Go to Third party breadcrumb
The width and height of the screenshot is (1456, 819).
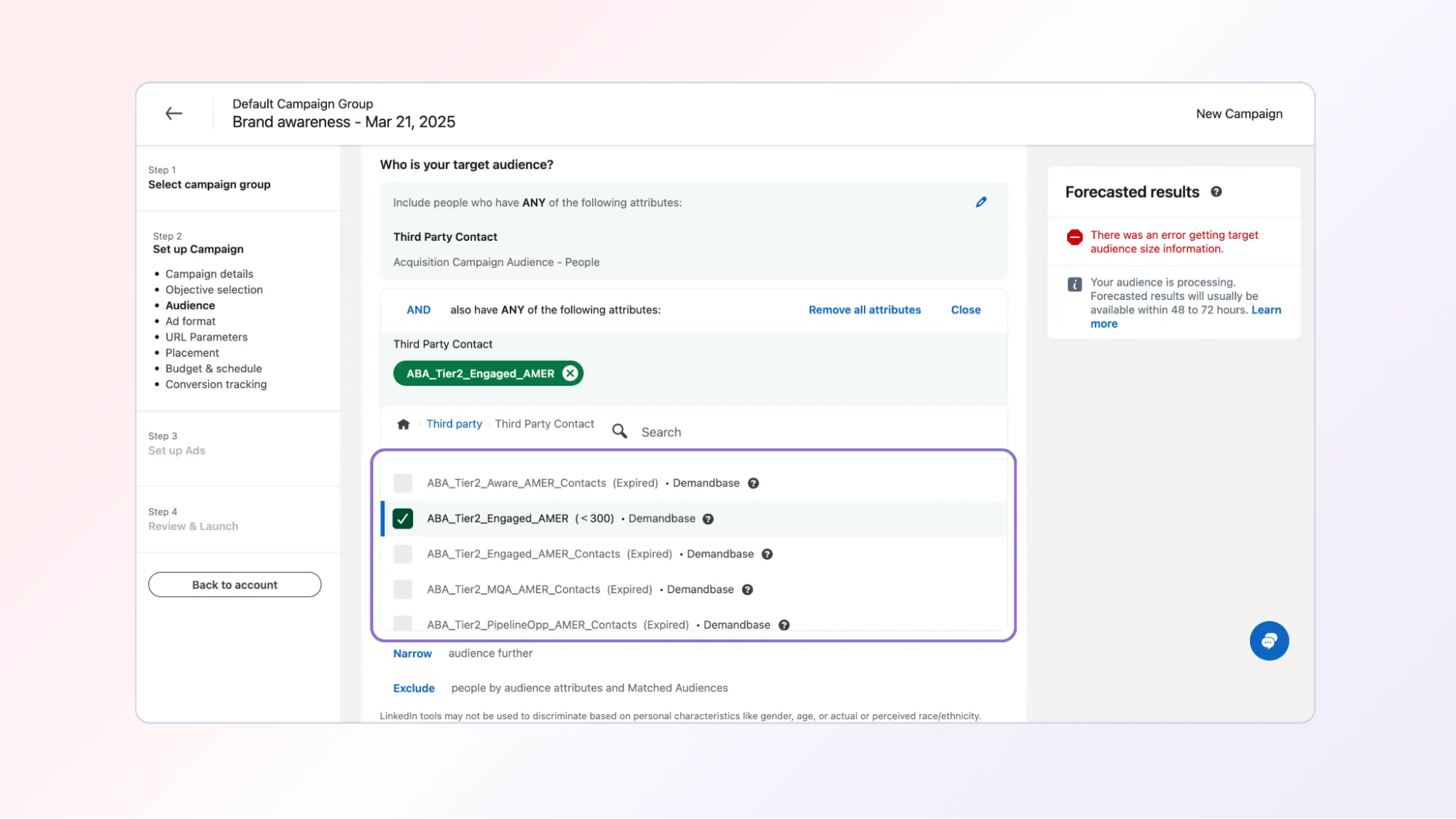pos(454,424)
